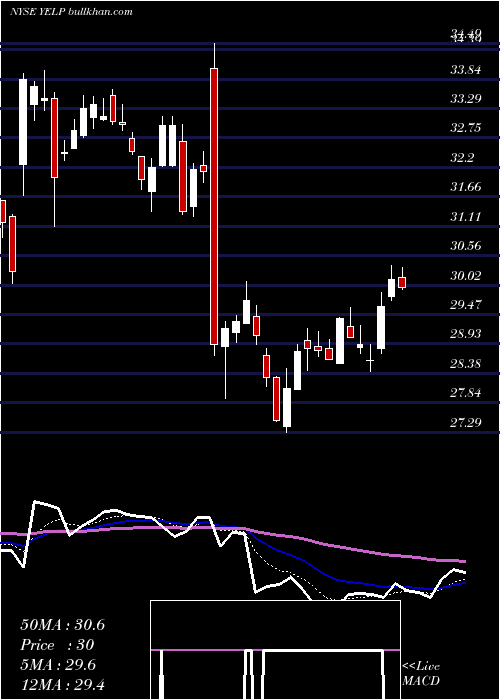Select the 31.11 price axis label
The image size is (500, 700).
click(x=466, y=217)
